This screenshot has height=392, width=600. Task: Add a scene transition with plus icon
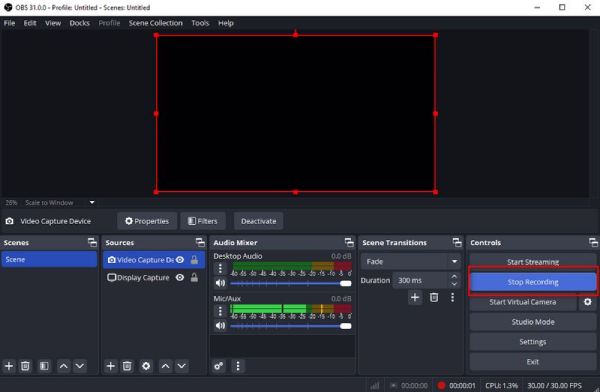pyautogui.click(x=415, y=297)
